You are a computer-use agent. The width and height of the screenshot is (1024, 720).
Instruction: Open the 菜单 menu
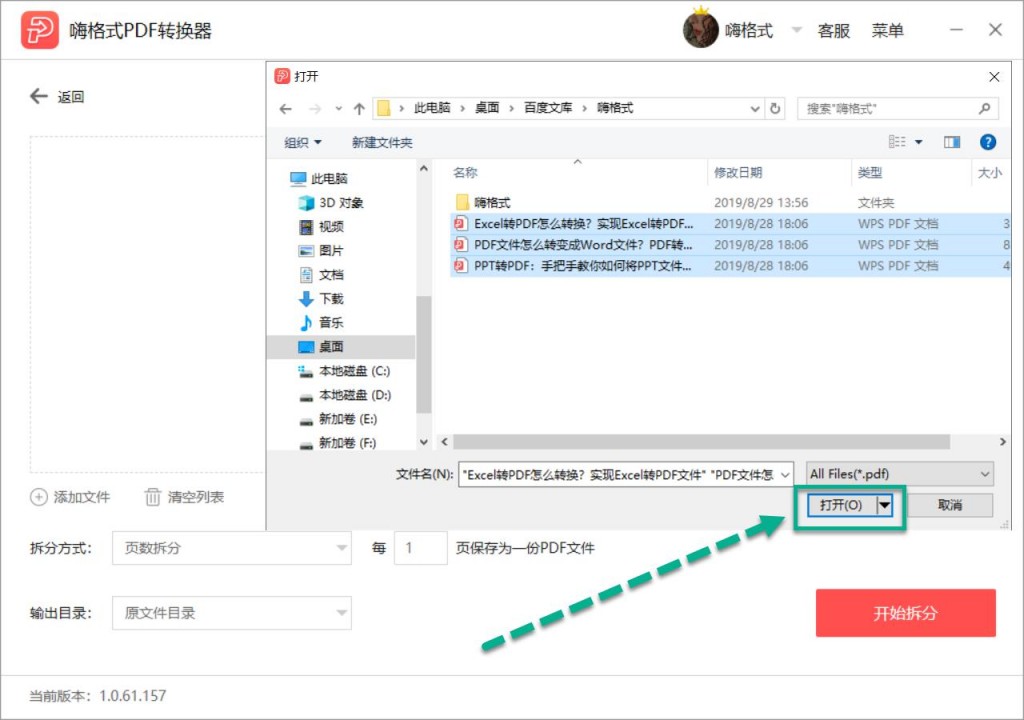point(888,30)
